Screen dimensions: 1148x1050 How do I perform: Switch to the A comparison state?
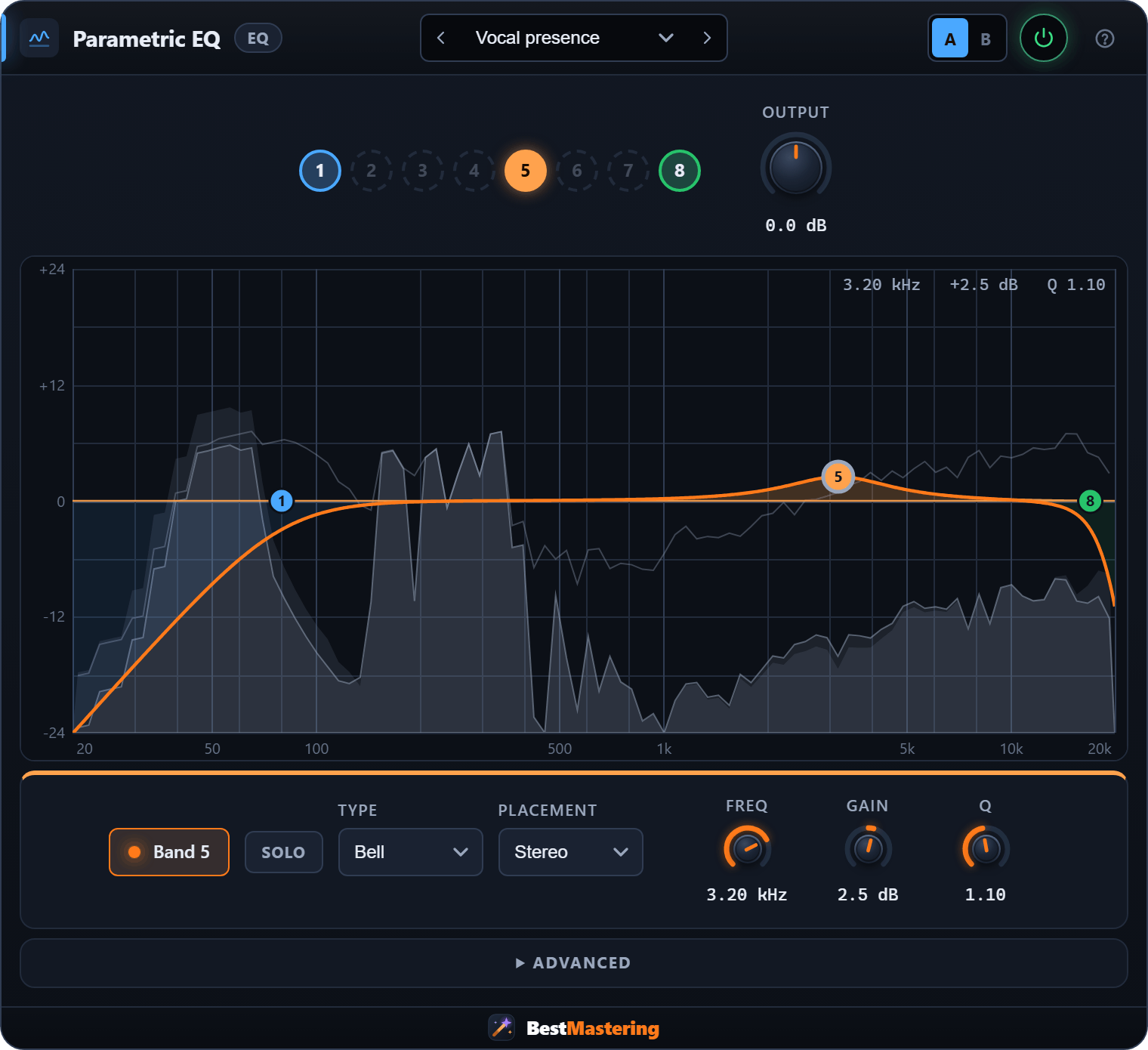coord(950,39)
